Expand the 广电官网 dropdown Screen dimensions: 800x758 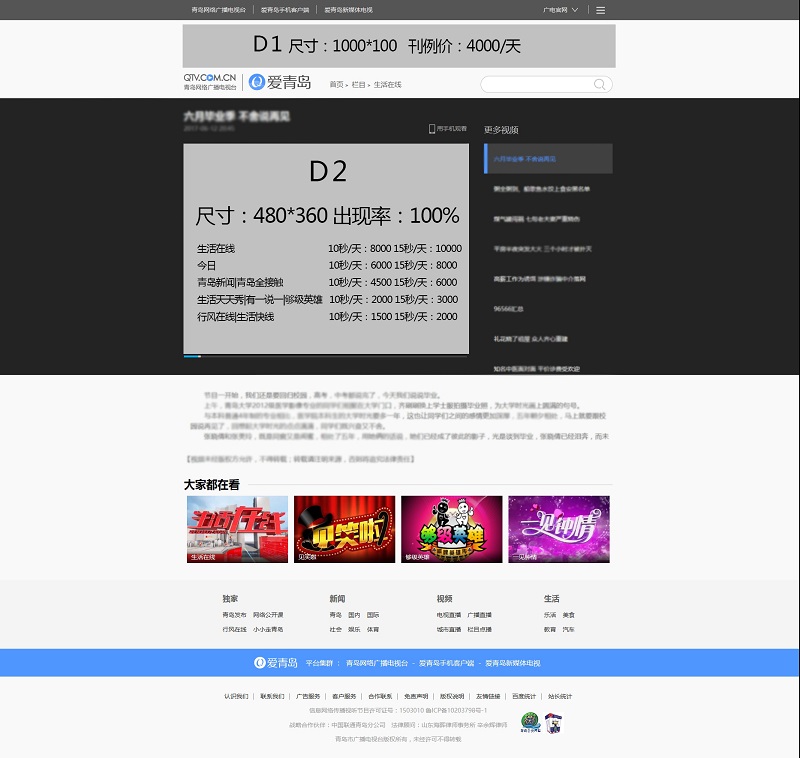pyautogui.click(x=559, y=10)
